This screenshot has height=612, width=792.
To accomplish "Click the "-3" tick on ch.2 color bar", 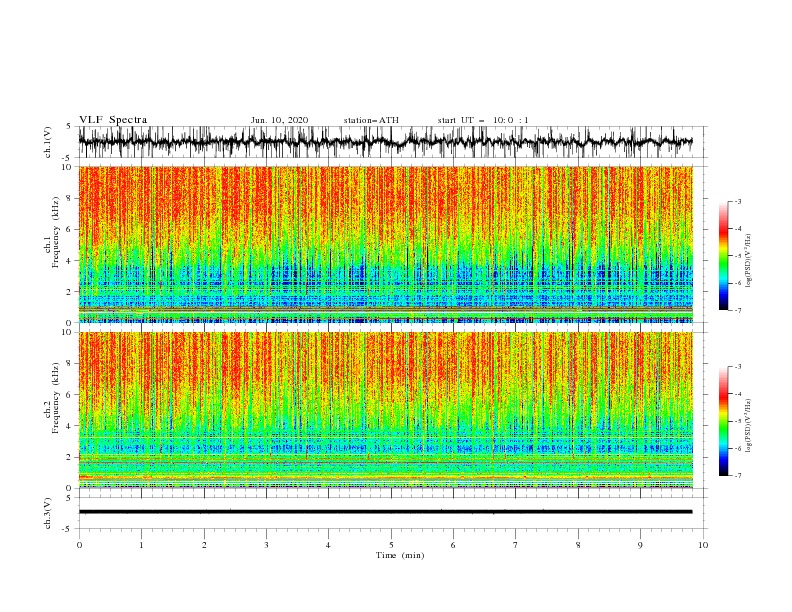I will [737, 367].
